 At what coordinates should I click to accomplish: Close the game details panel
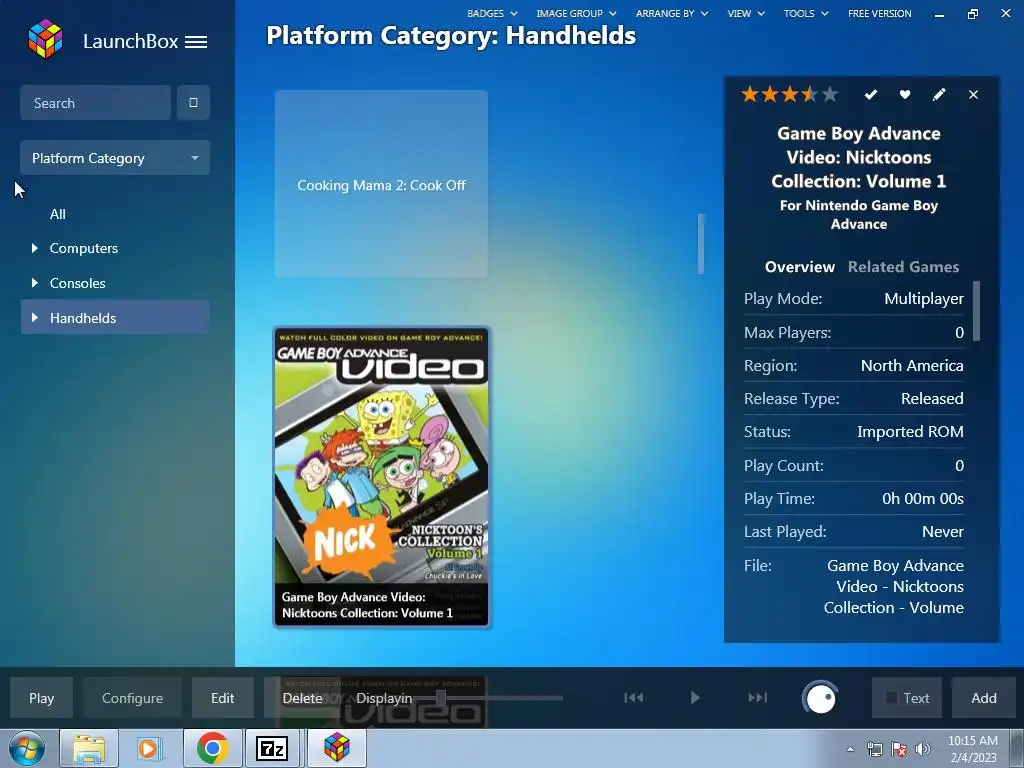973,95
